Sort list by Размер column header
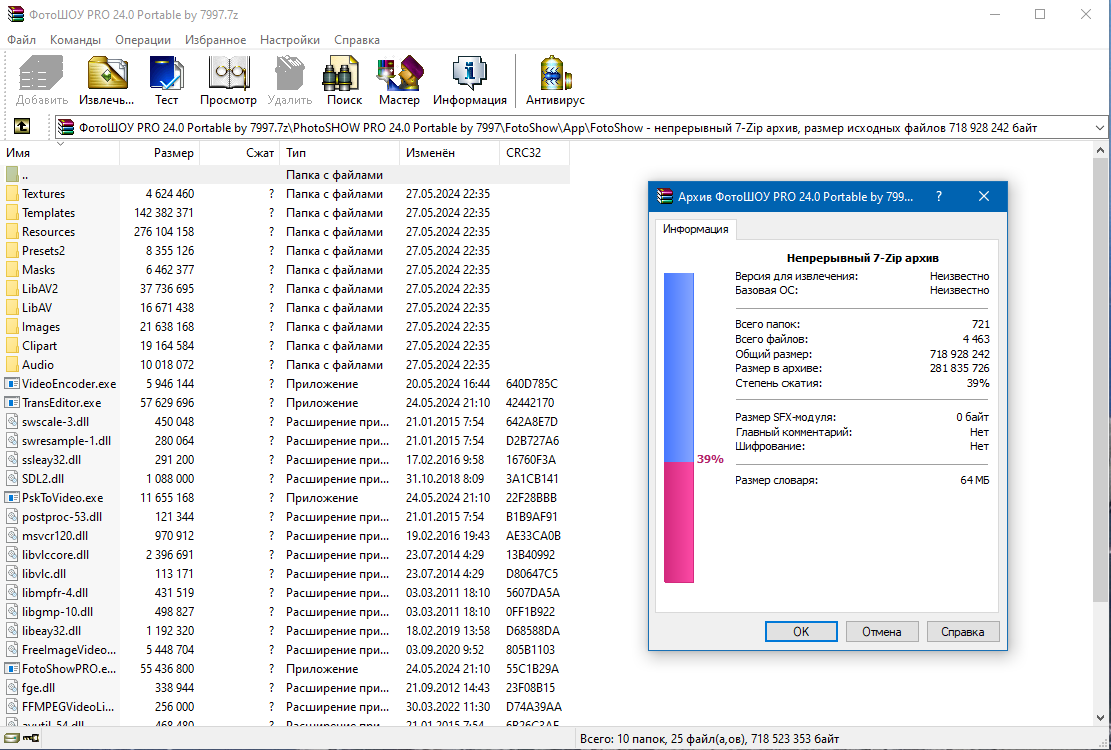This screenshot has width=1111, height=750. click(x=160, y=153)
